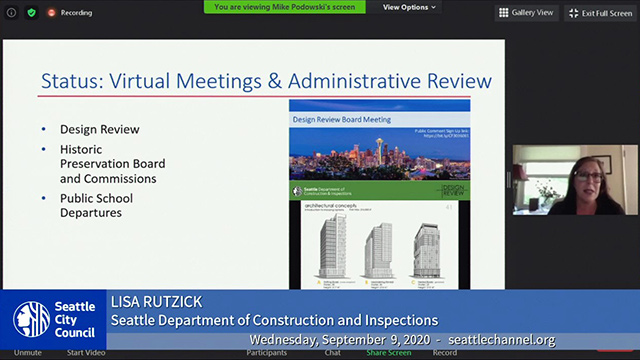Click the meeting info icon
The height and width of the screenshot is (360, 640).
(x=11, y=13)
